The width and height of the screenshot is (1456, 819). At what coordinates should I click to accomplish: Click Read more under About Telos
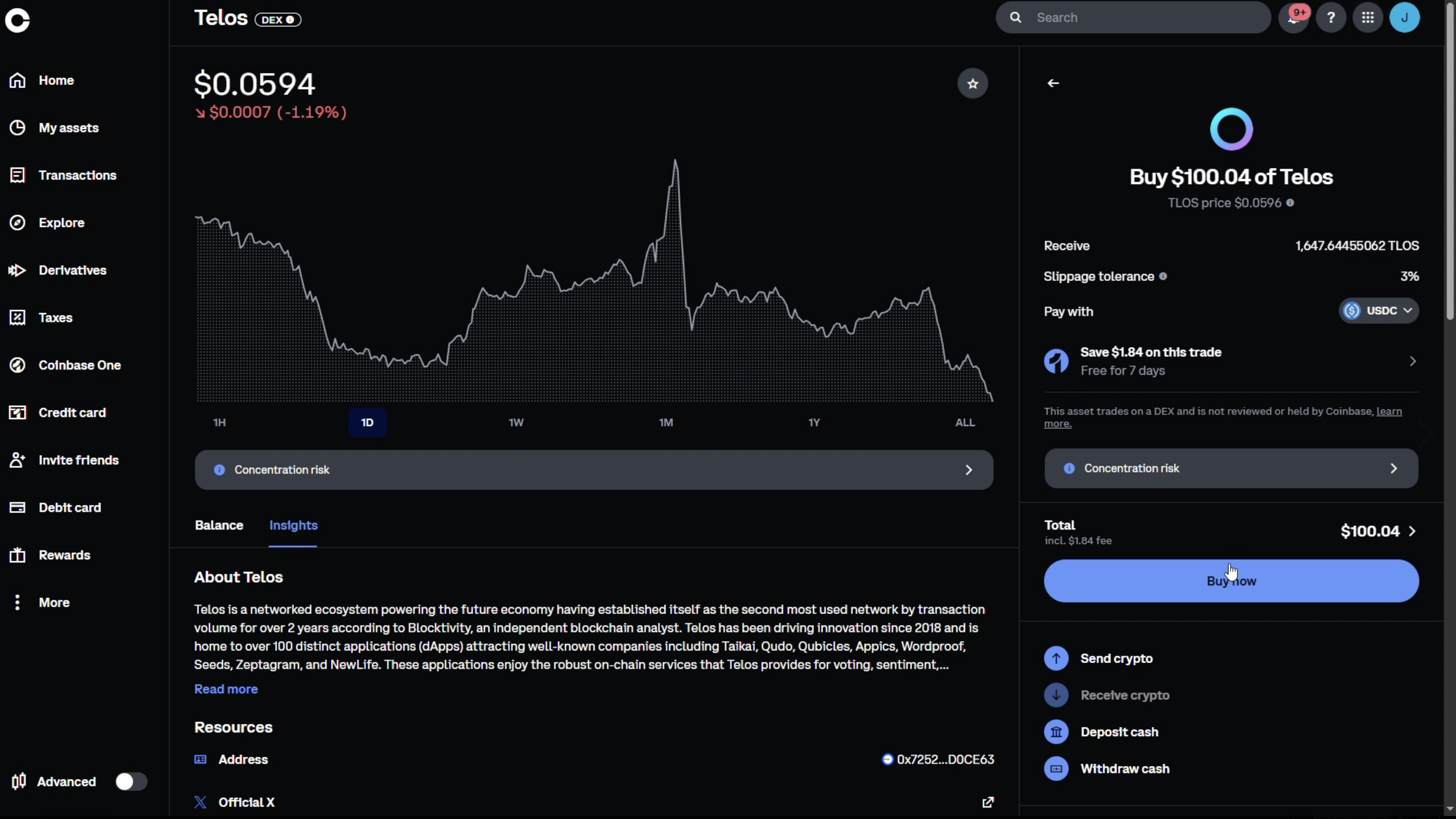click(226, 689)
